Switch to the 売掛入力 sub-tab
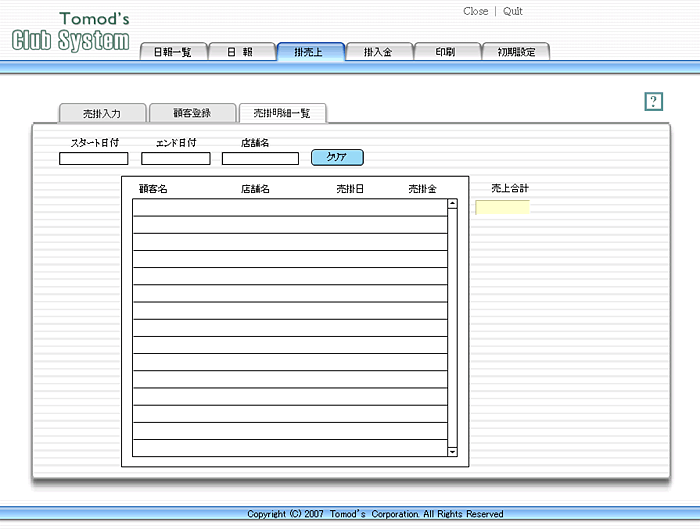 coord(102,113)
